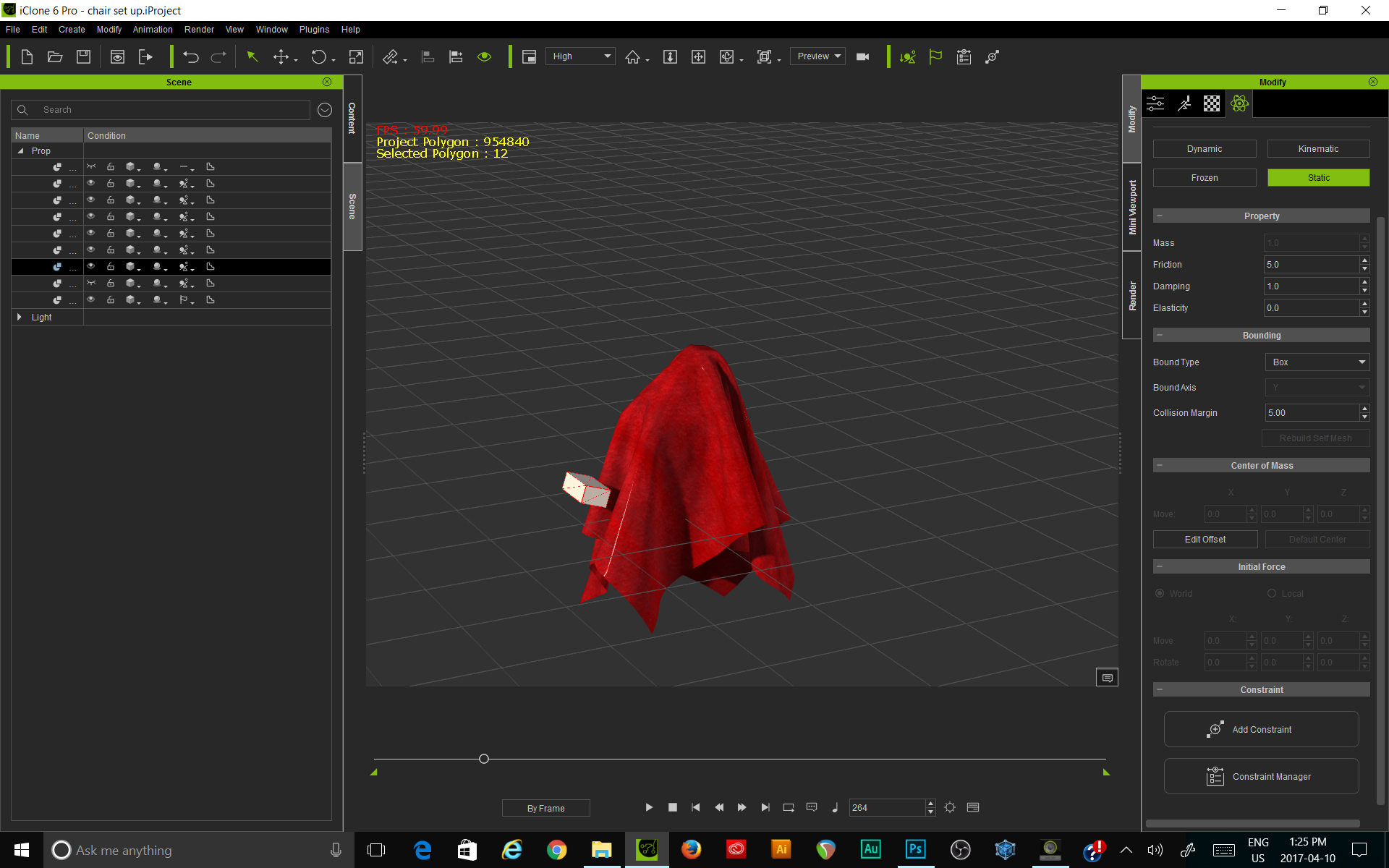The width and height of the screenshot is (1389, 868).
Task: Open the Windows Start menu
Action: [x=22, y=850]
